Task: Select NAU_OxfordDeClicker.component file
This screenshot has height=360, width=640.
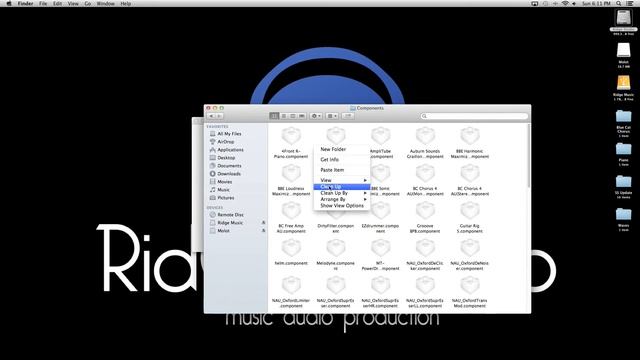Action: point(425,255)
